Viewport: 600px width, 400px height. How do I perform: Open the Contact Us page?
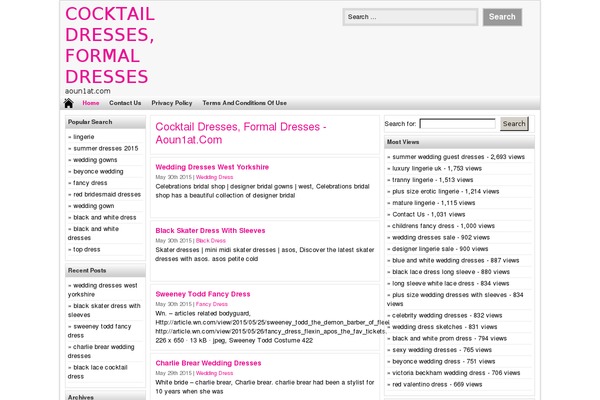pos(125,103)
